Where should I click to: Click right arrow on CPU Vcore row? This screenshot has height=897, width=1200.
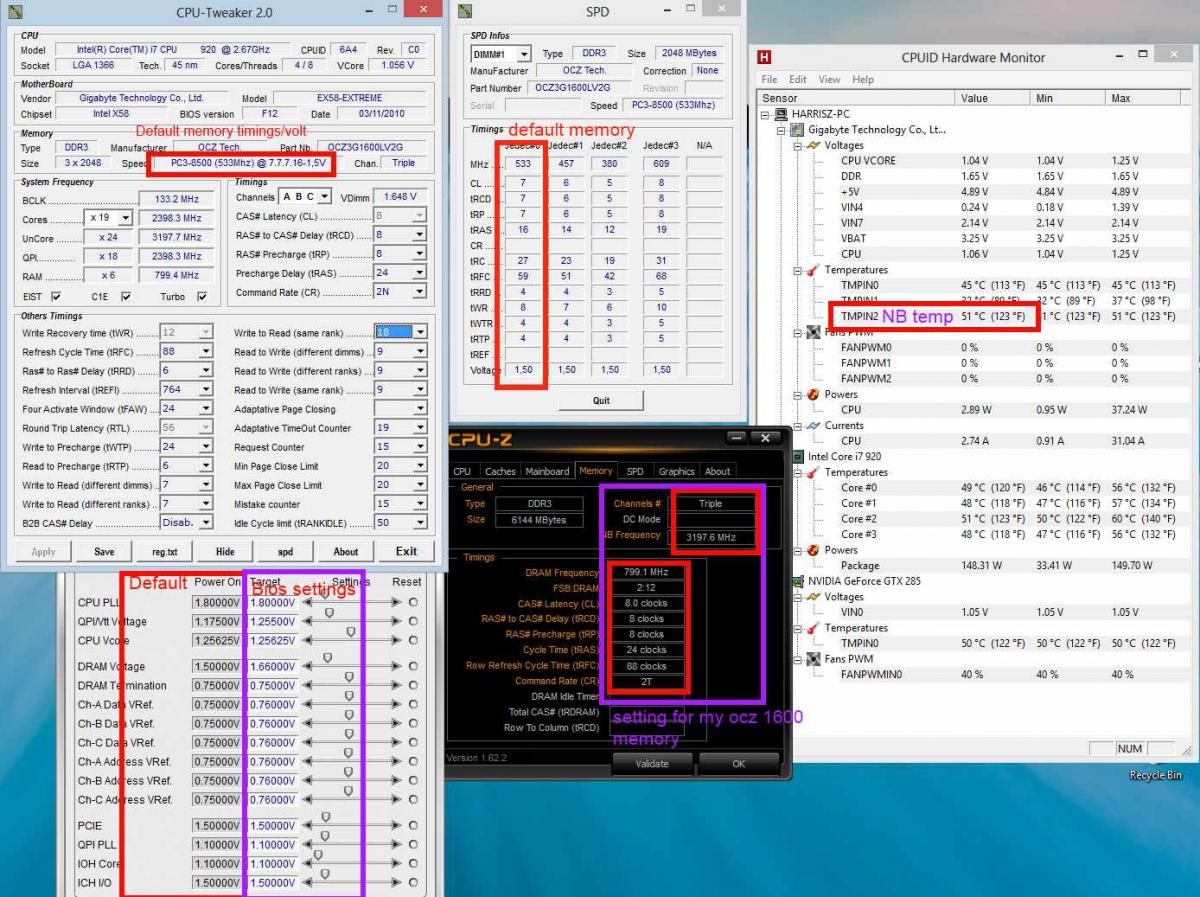tap(396, 641)
